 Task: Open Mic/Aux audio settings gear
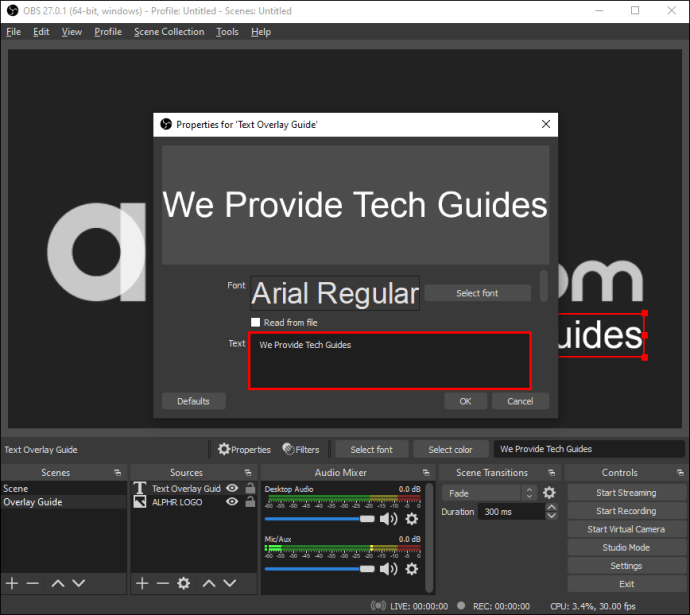(x=411, y=569)
